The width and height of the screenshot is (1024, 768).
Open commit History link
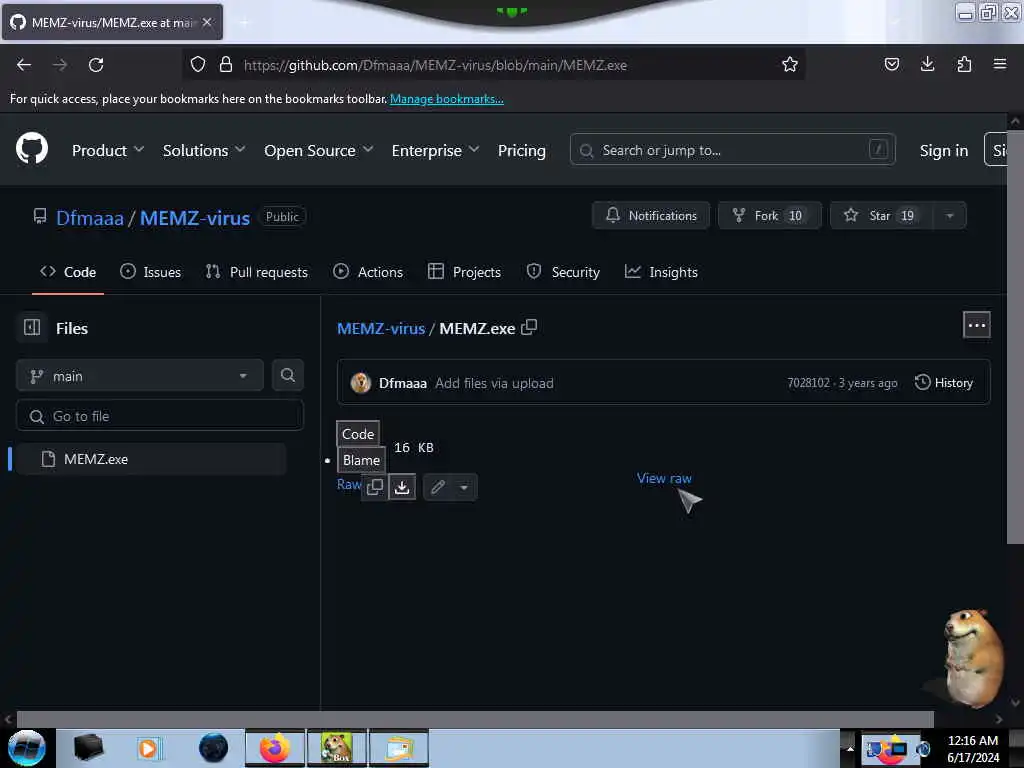tap(944, 383)
